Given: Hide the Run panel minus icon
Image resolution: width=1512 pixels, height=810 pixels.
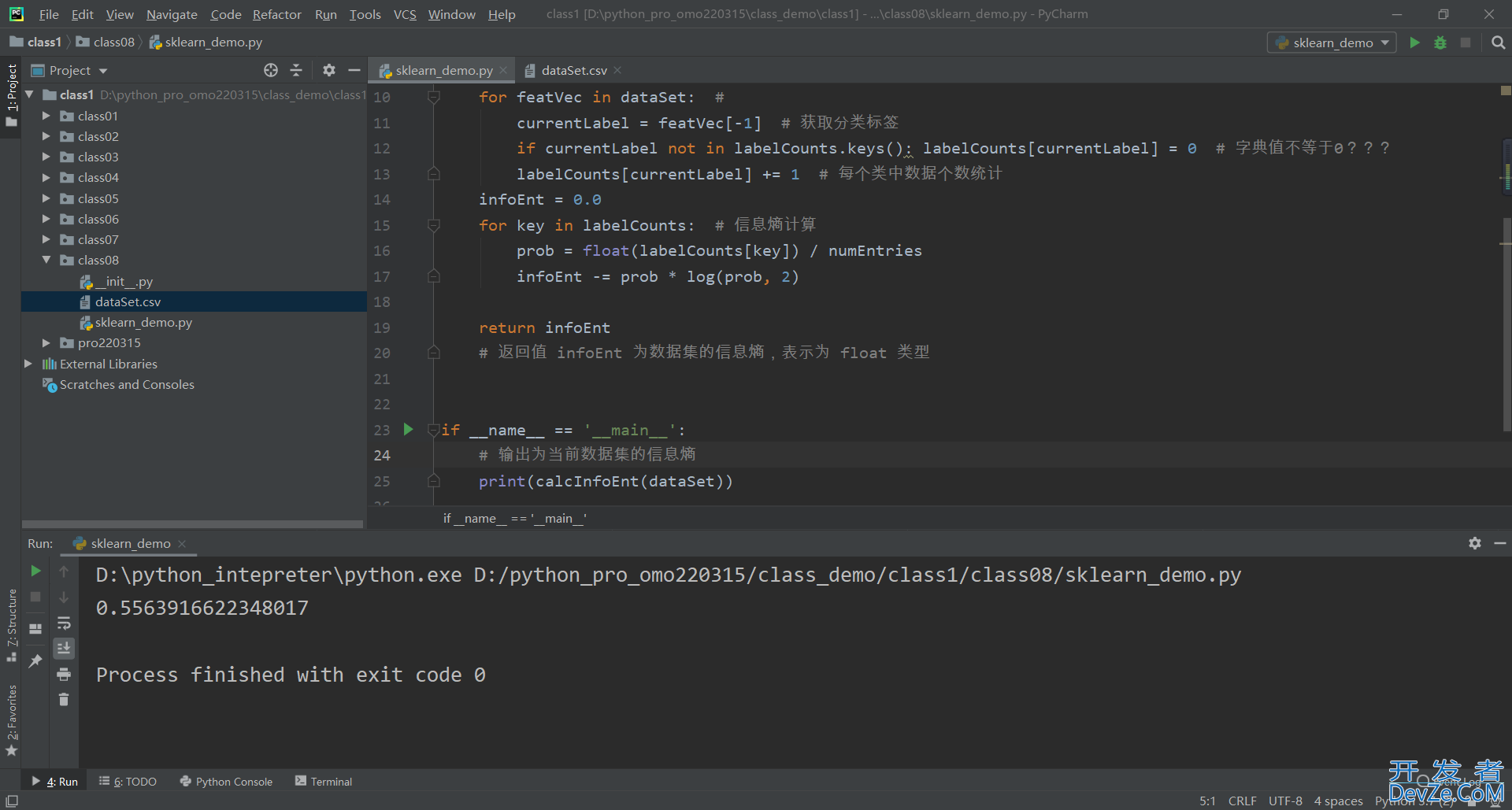Looking at the screenshot, I should 1499,543.
